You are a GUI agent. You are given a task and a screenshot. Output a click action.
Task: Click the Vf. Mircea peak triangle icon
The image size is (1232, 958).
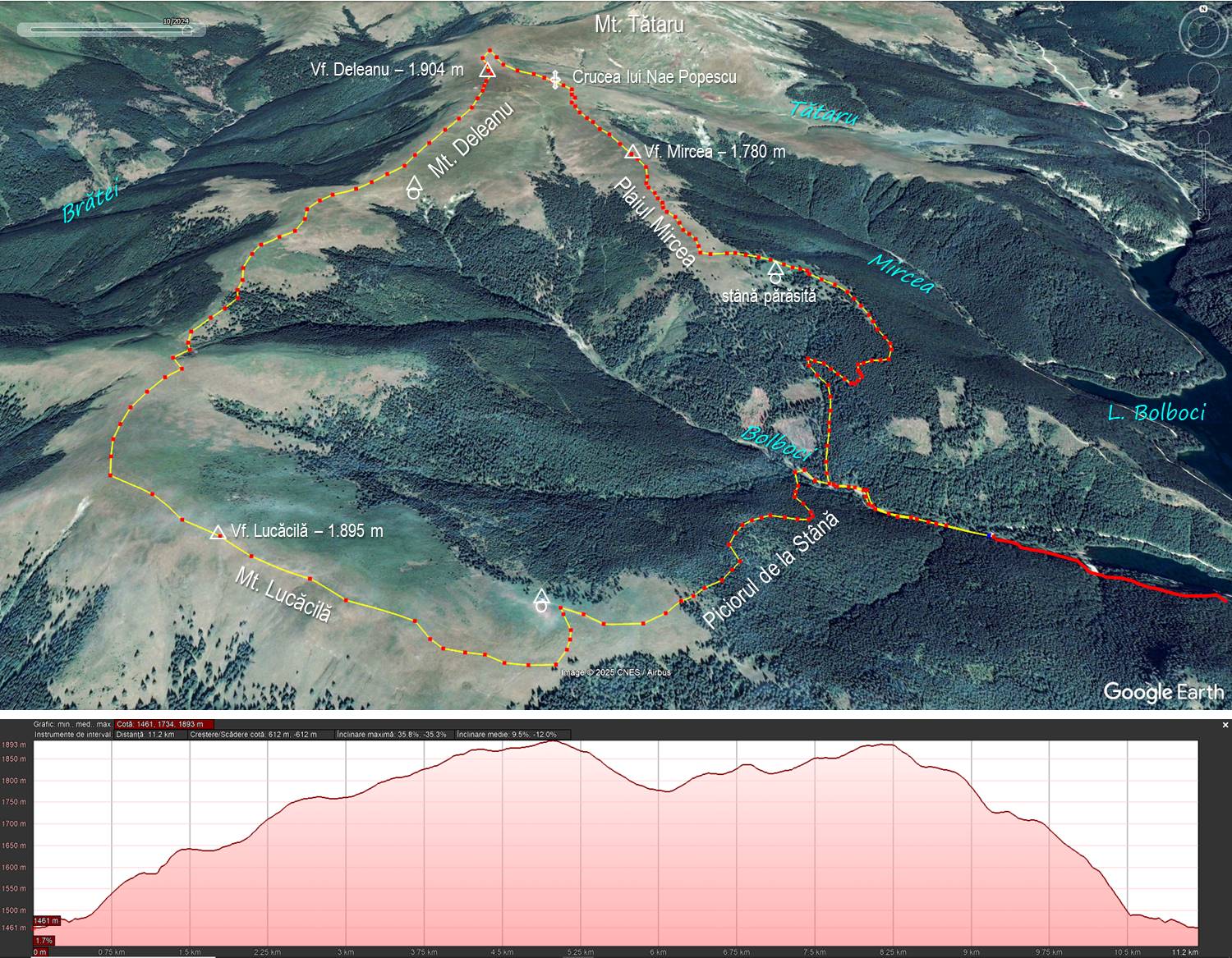632,152
